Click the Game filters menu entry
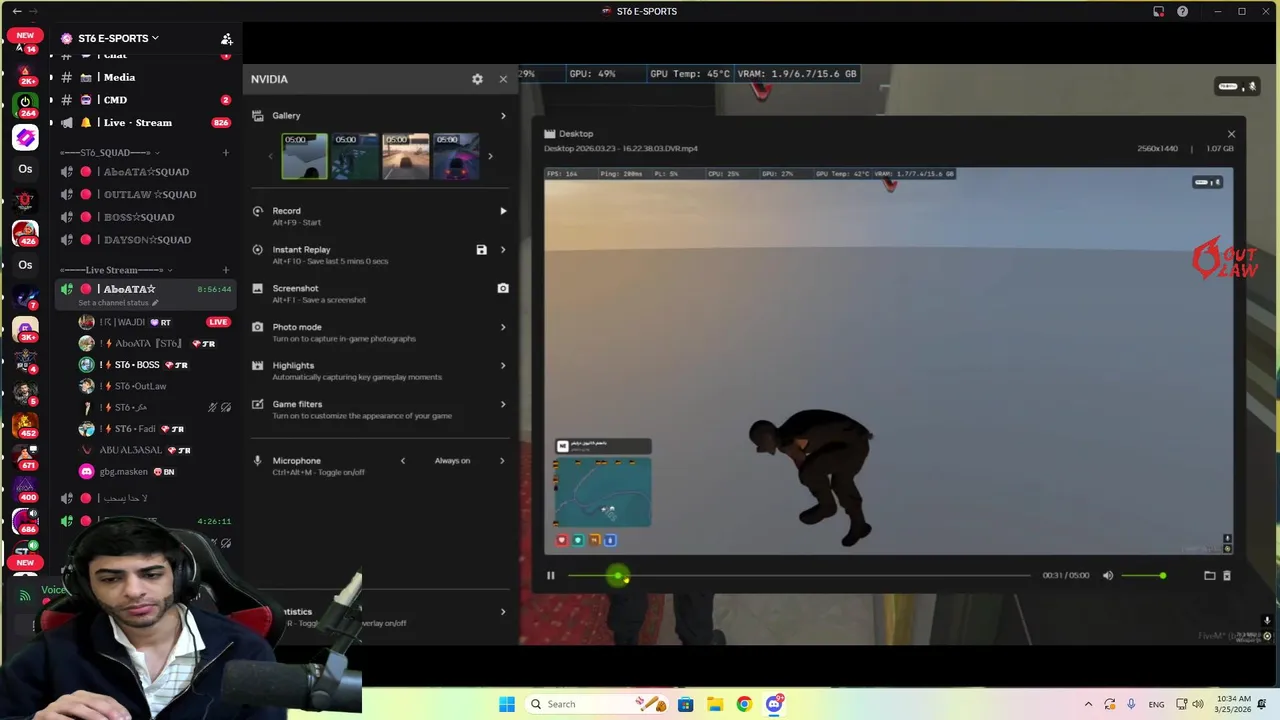1280x720 pixels. 380,409
